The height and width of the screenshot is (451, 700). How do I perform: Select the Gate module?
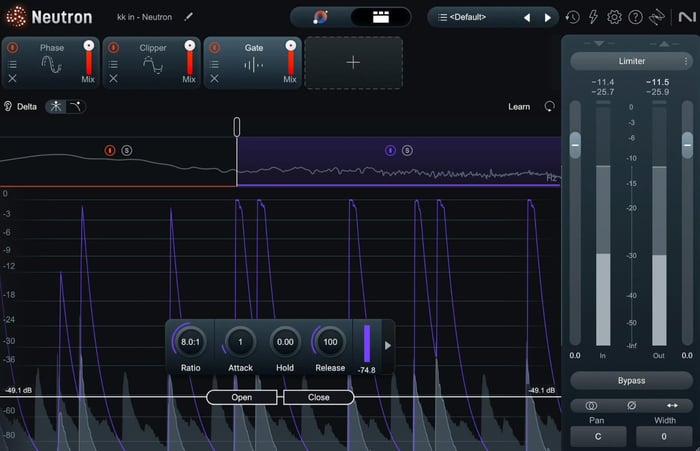point(254,61)
